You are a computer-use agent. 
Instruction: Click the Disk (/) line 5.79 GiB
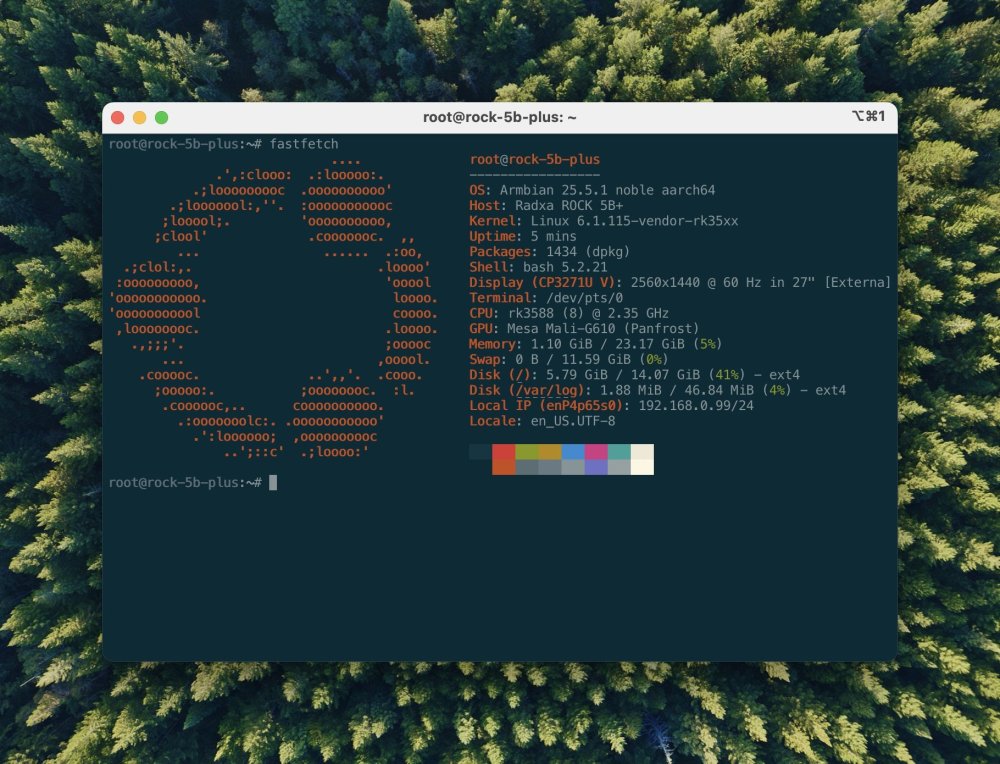635,374
